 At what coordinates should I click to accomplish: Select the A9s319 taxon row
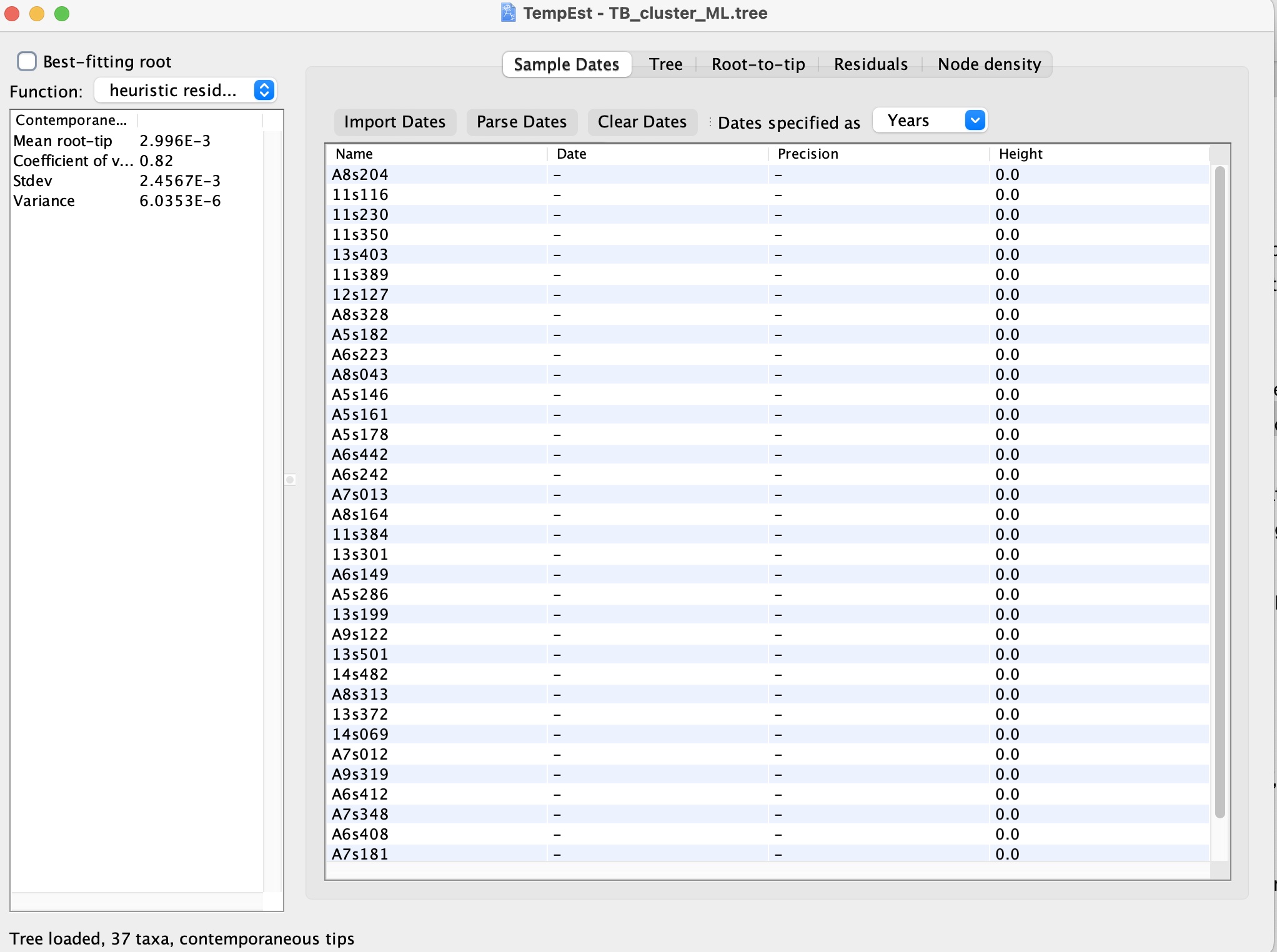click(x=767, y=775)
